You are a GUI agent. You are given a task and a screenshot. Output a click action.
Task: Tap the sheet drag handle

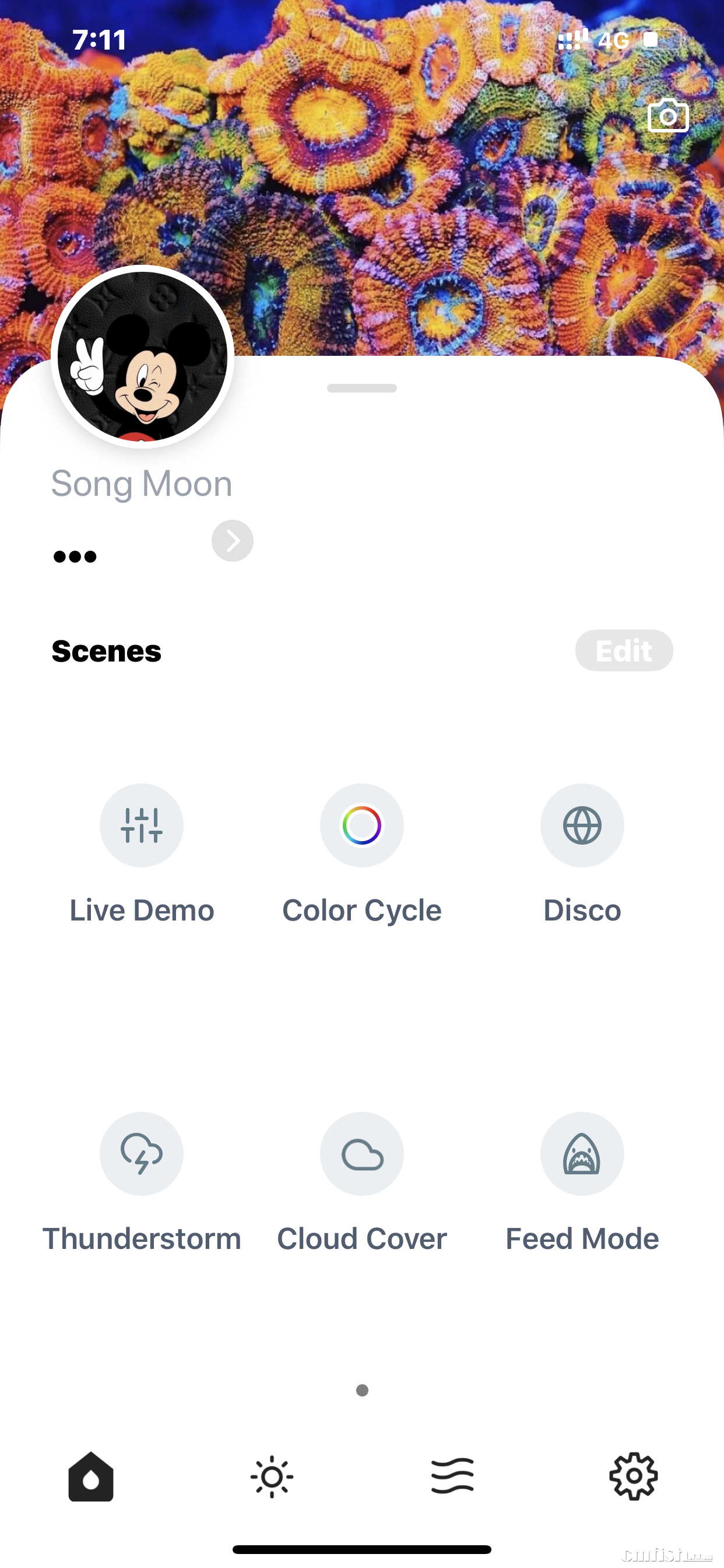click(361, 388)
